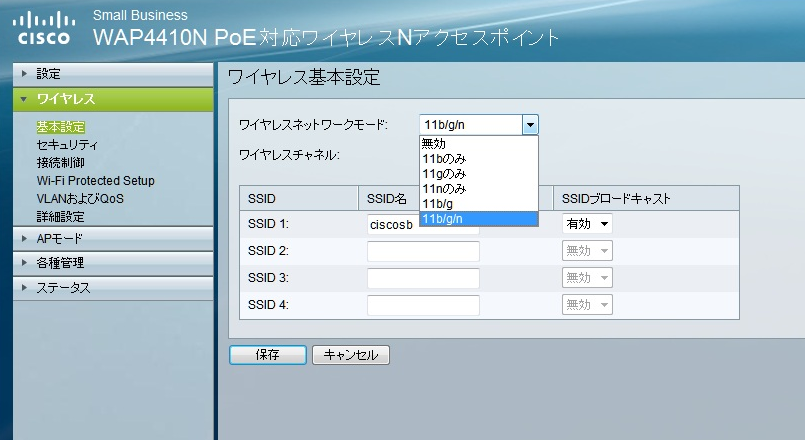Click the SSID 3: row label
The width and height of the screenshot is (805, 440).
268,278
